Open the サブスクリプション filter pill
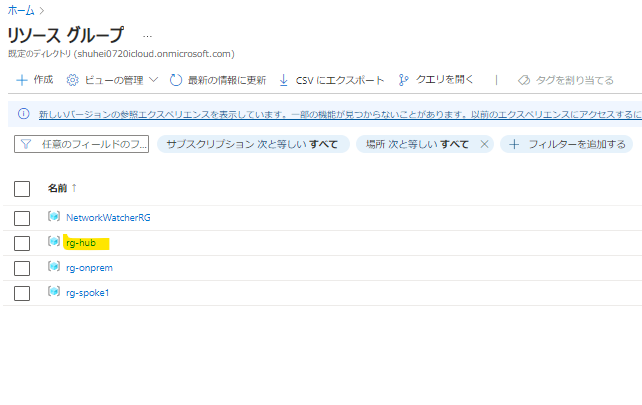 point(253,144)
